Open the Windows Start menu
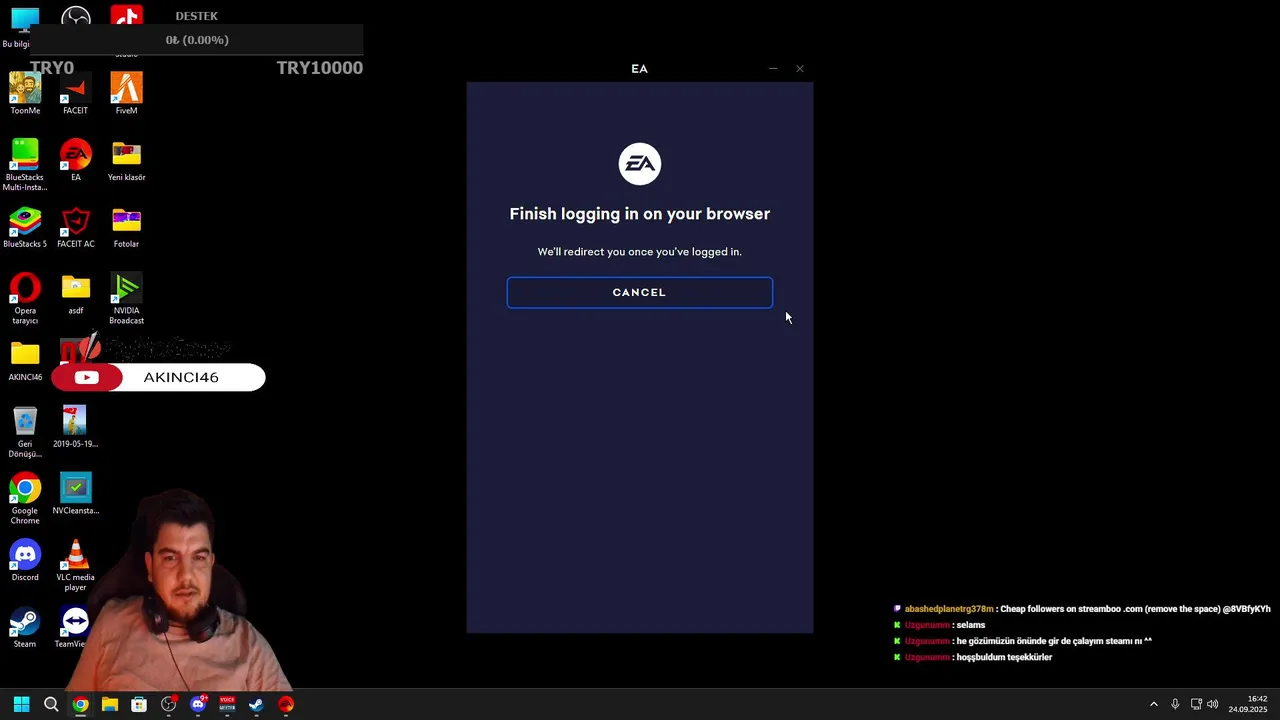This screenshot has width=1280, height=720. click(22, 704)
